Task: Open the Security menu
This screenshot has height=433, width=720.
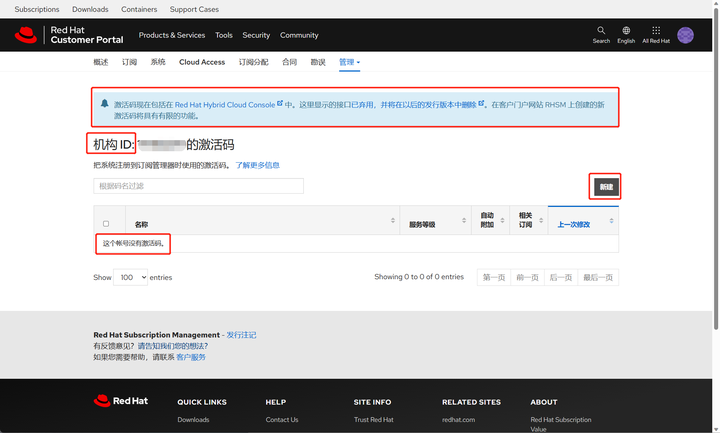Action: pyautogui.click(x=256, y=35)
